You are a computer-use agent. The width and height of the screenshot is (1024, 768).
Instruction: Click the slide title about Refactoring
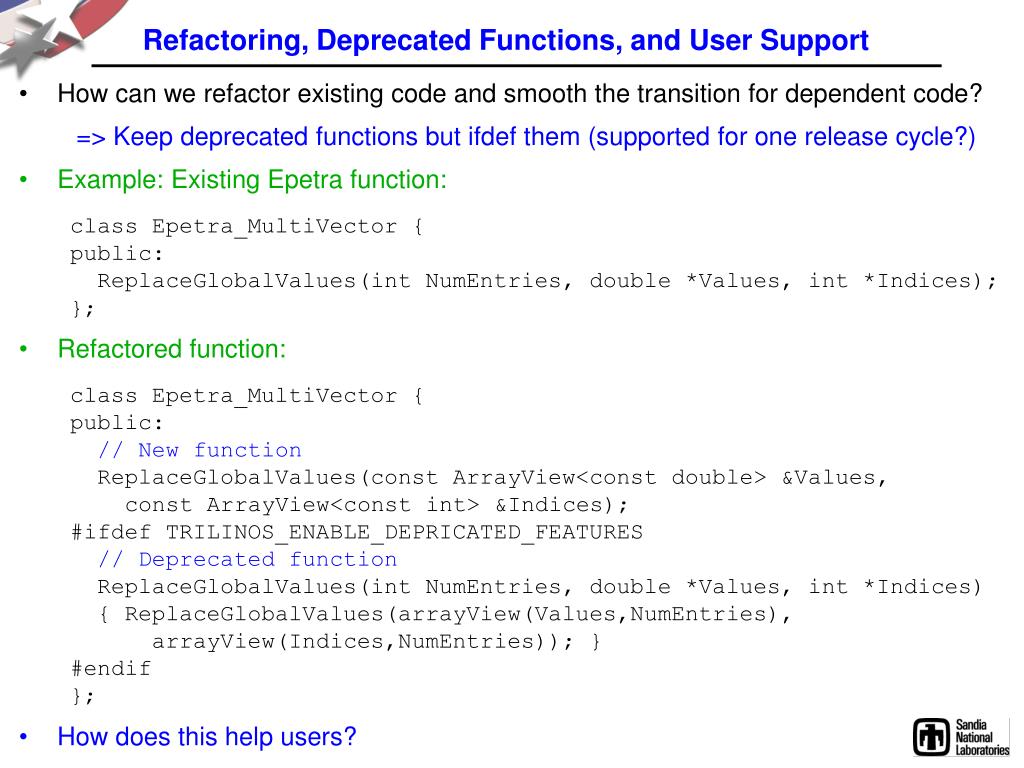point(505,41)
